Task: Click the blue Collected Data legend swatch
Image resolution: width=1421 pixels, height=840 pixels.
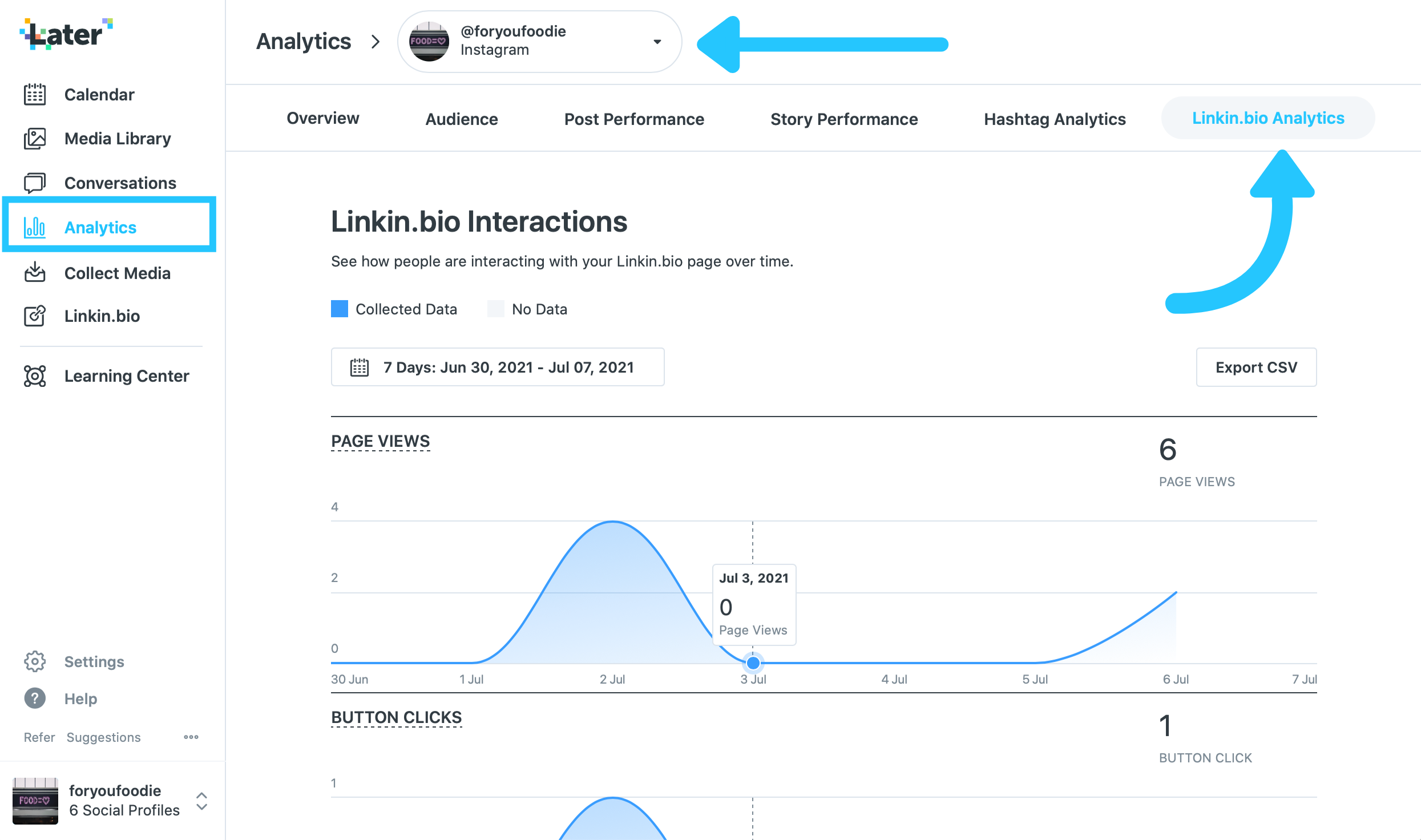Action: pyautogui.click(x=340, y=309)
